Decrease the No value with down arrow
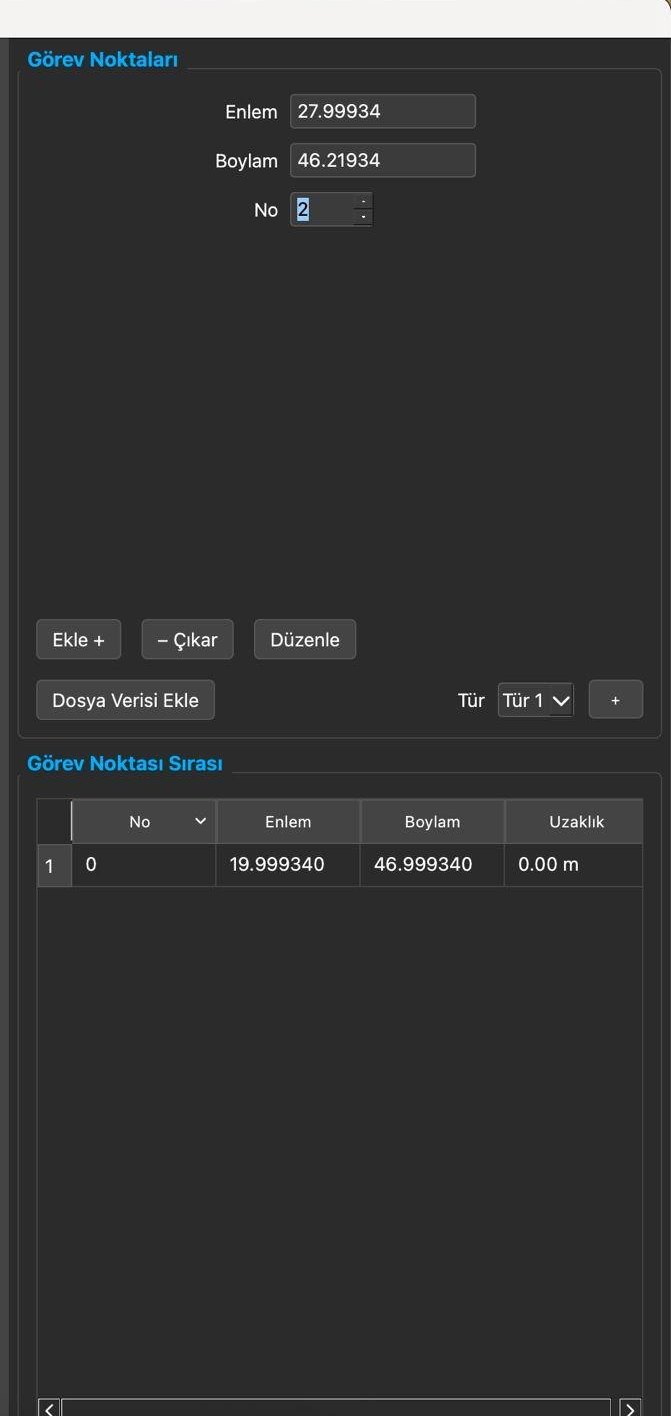 point(364,217)
